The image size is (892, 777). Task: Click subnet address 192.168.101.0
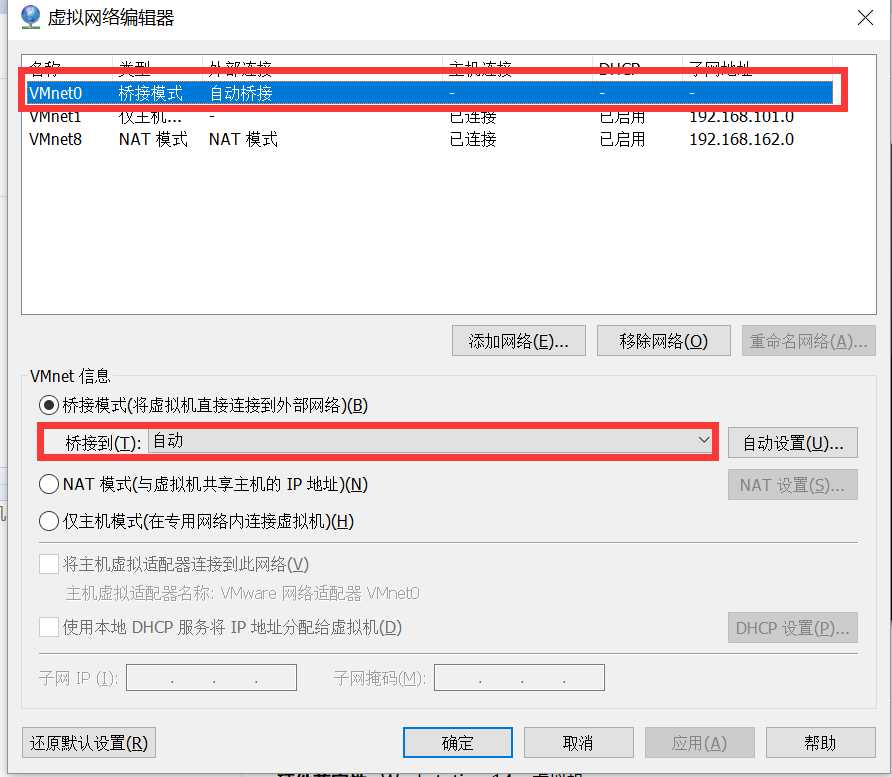(x=741, y=117)
